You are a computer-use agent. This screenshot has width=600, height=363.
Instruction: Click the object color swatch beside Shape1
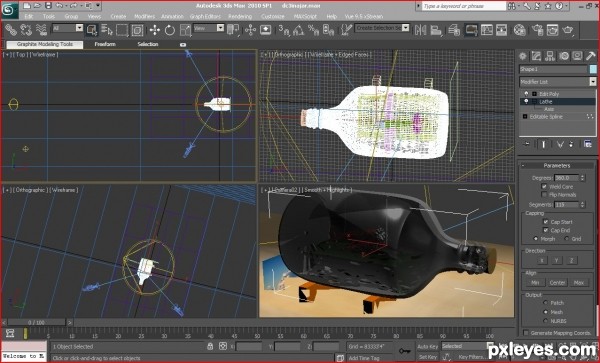(x=593, y=69)
